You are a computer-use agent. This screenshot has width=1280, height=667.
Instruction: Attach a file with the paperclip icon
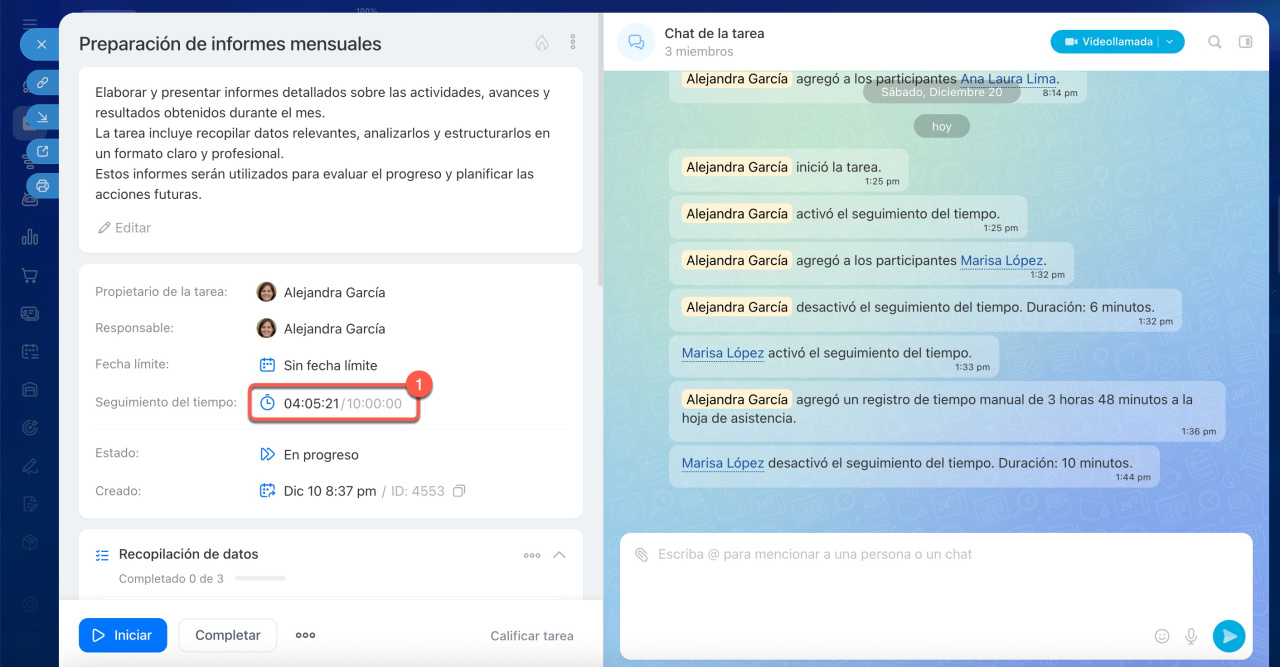(642, 554)
